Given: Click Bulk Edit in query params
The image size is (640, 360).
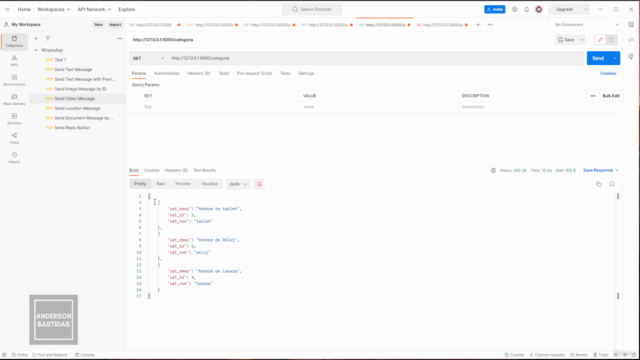Looking at the screenshot, I should coord(611,96).
